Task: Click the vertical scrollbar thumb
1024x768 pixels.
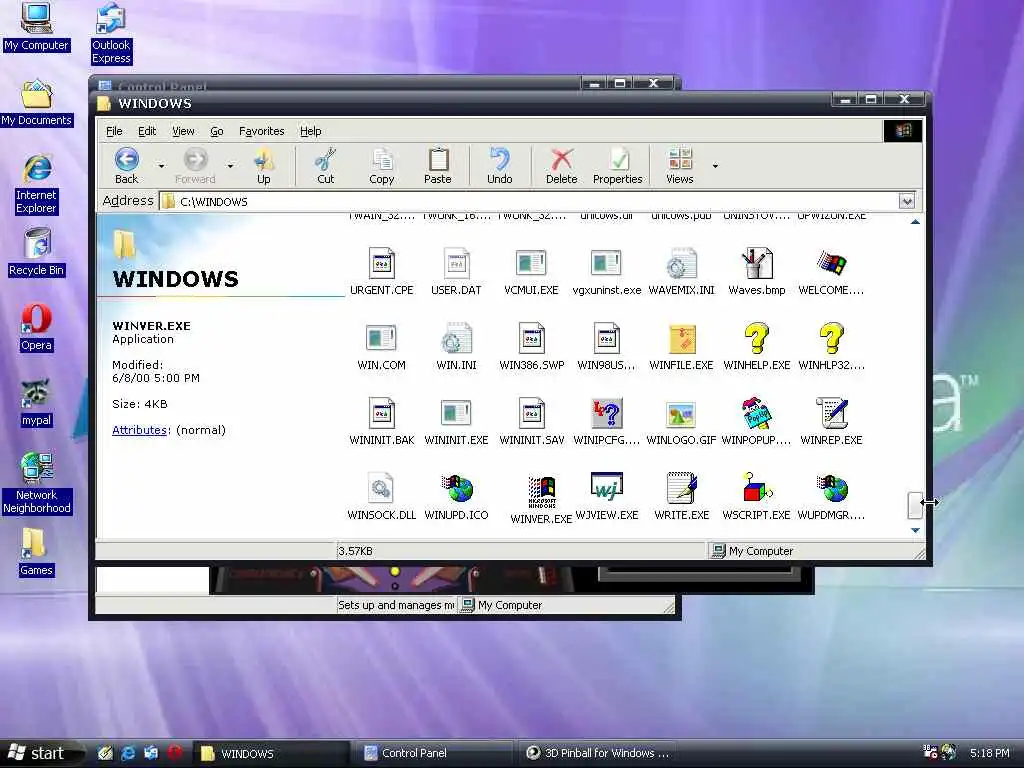Action: click(915, 505)
